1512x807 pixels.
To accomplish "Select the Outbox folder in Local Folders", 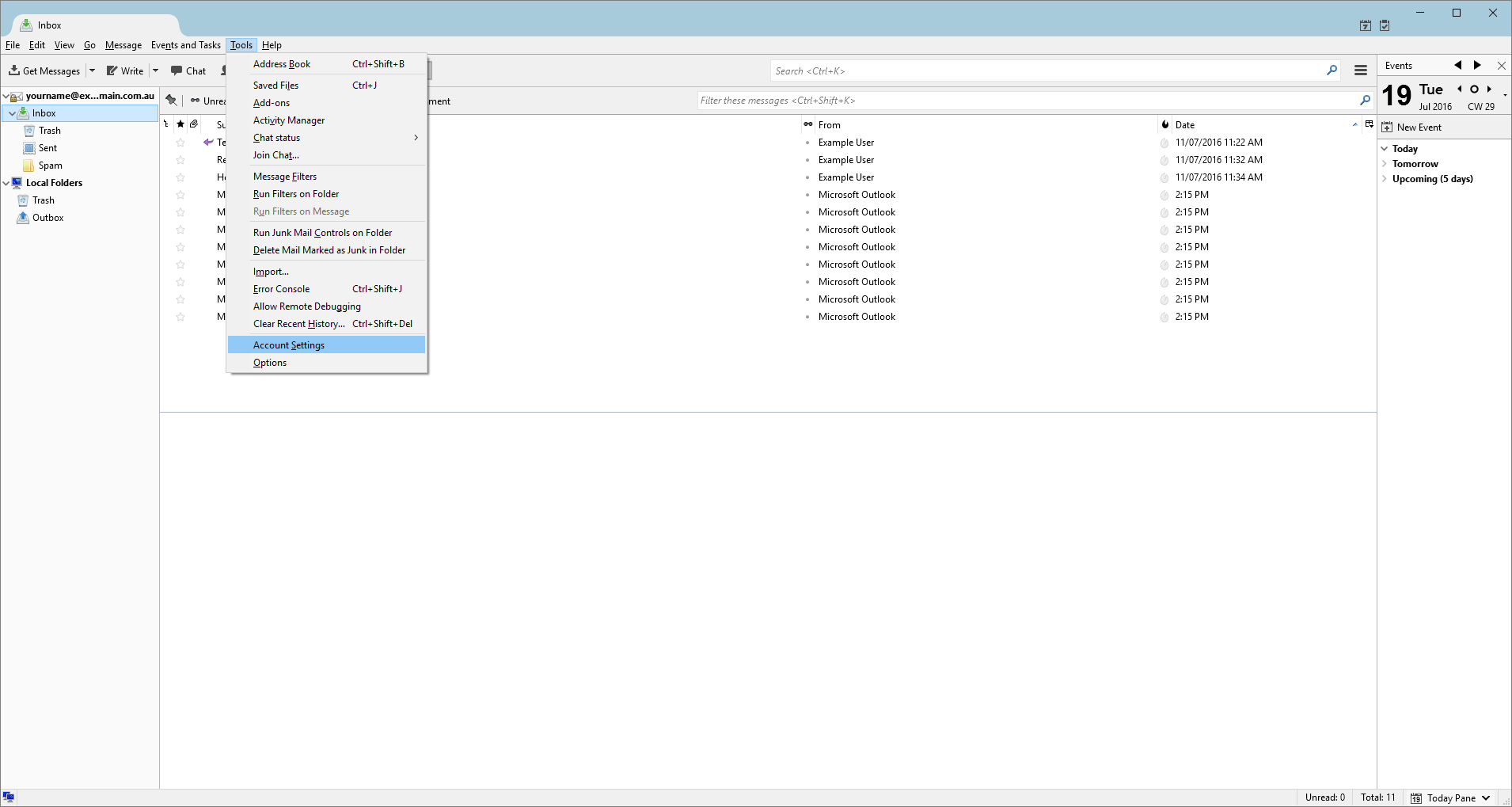I will [47, 218].
